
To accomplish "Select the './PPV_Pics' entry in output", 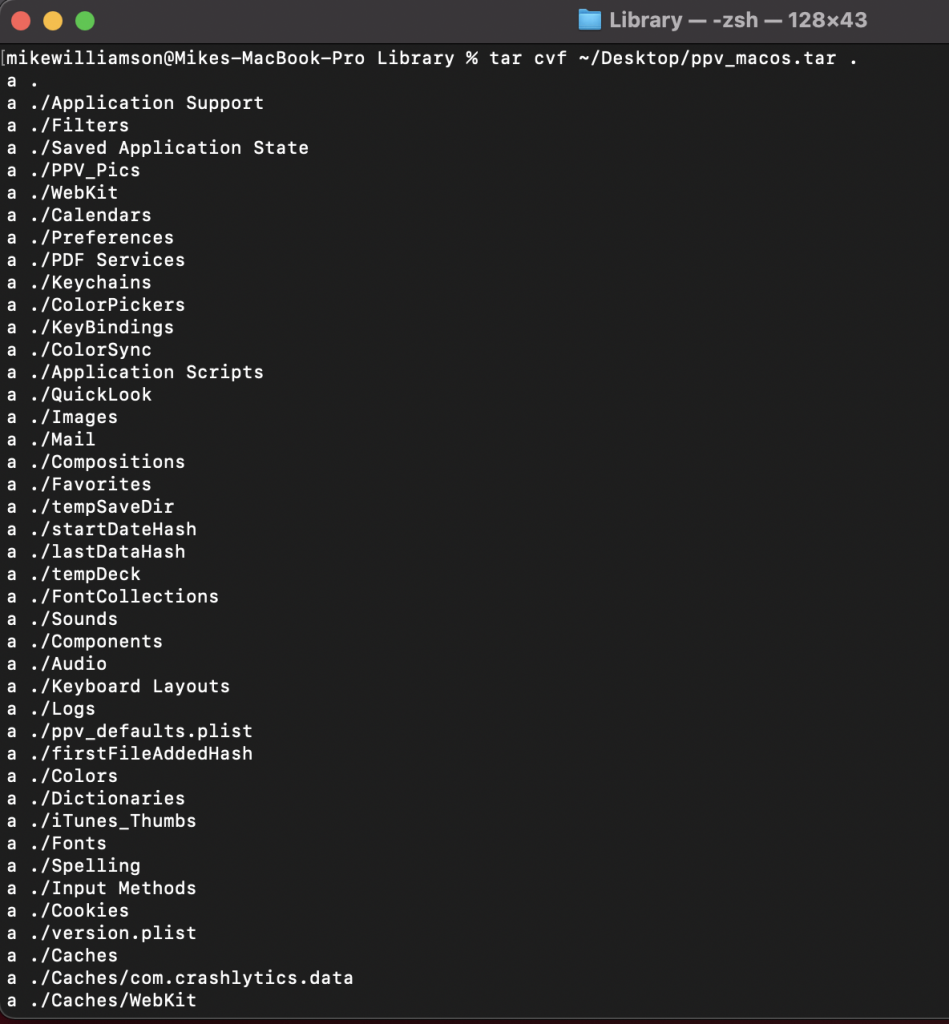I will (84, 170).
